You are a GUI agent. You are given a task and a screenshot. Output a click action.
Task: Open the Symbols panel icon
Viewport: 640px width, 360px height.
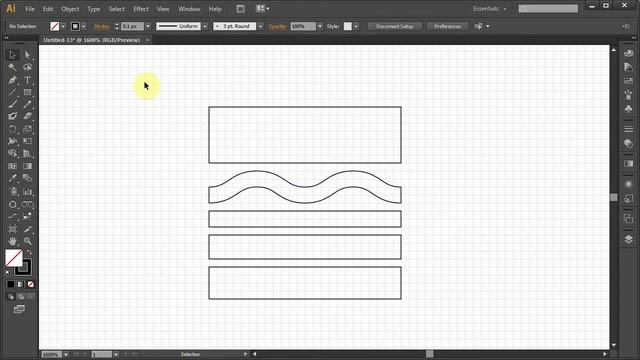point(629,109)
